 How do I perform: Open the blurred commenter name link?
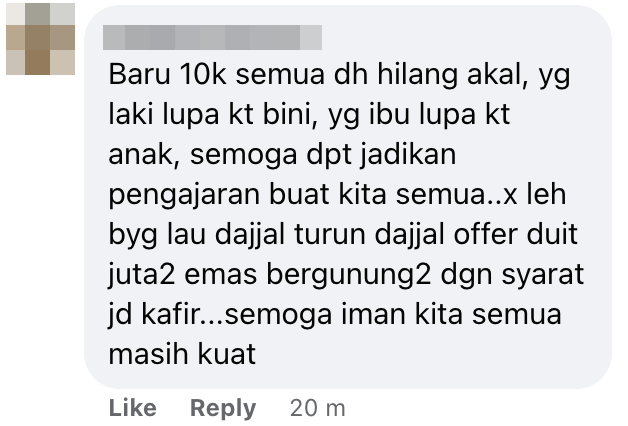(212, 37)
